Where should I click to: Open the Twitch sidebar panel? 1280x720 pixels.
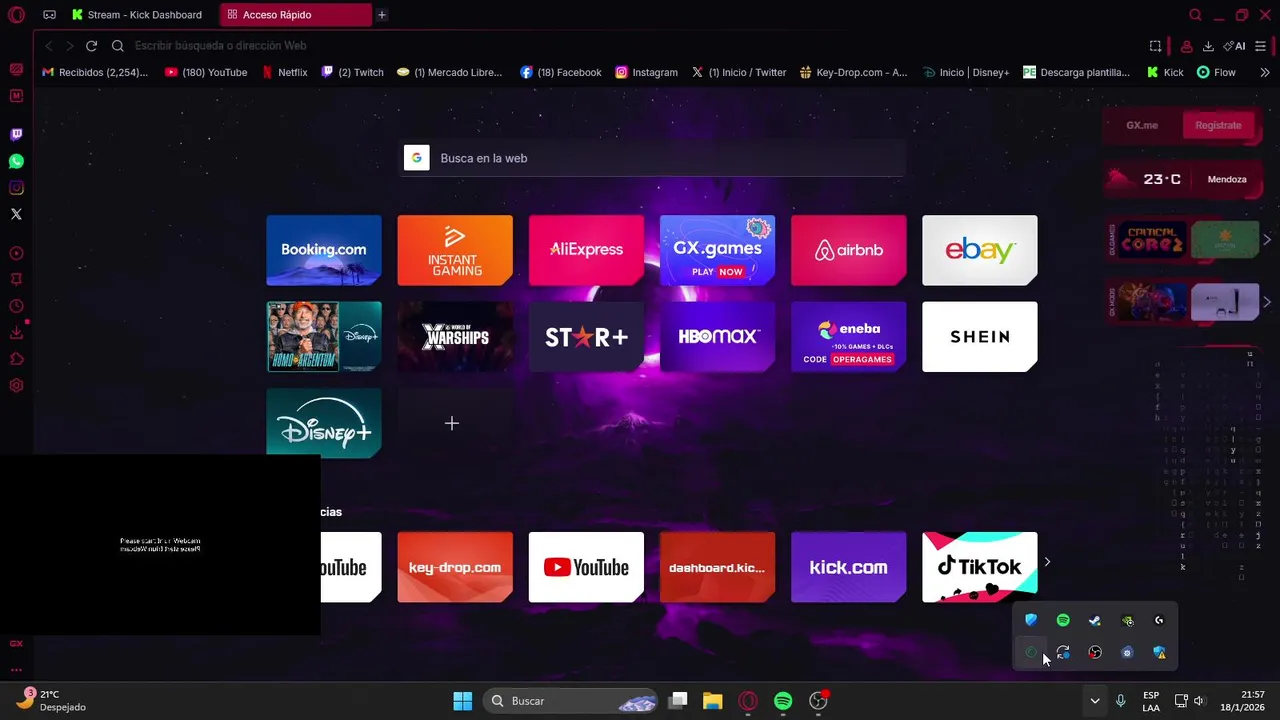[x=16, y=134]
